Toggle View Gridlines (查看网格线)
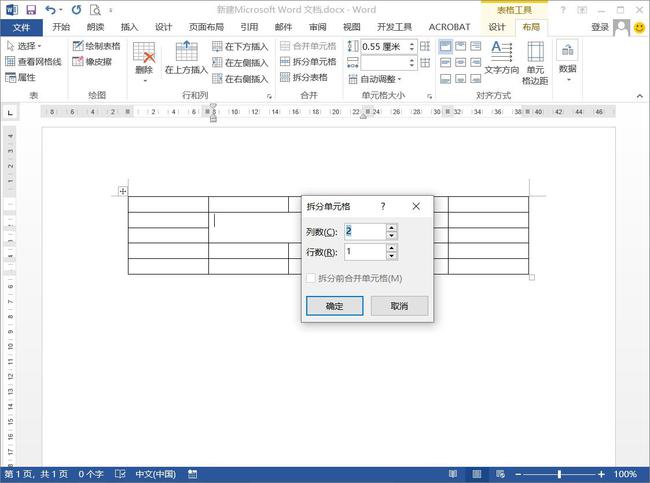 [33, 62]
